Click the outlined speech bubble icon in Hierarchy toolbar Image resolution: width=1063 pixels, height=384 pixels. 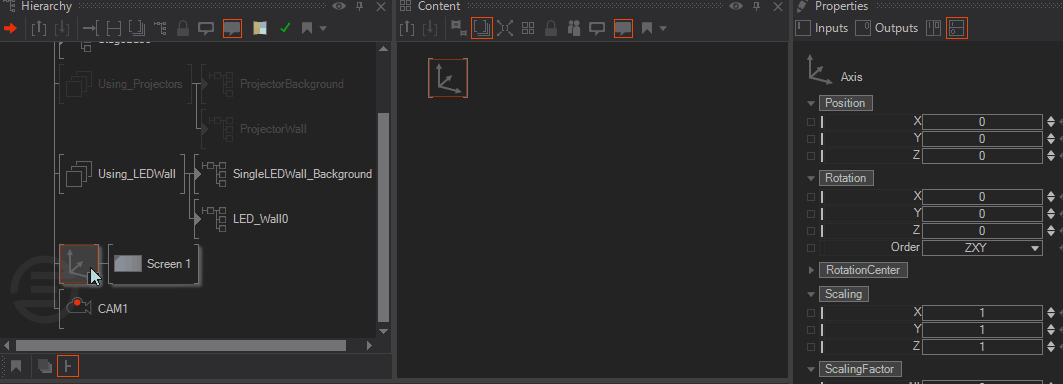pos(206,28)
